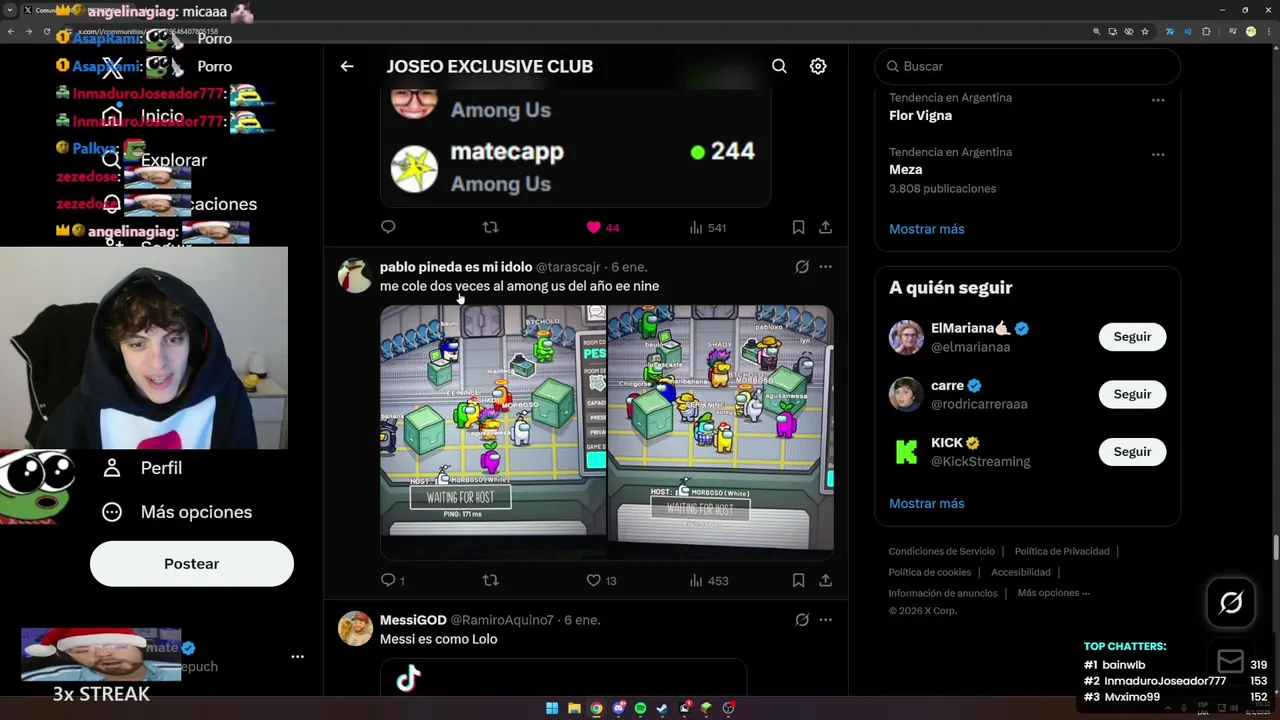Show more accounts in A quién seguir
This screenshot has height=720, width=1280.
(926, 504)
